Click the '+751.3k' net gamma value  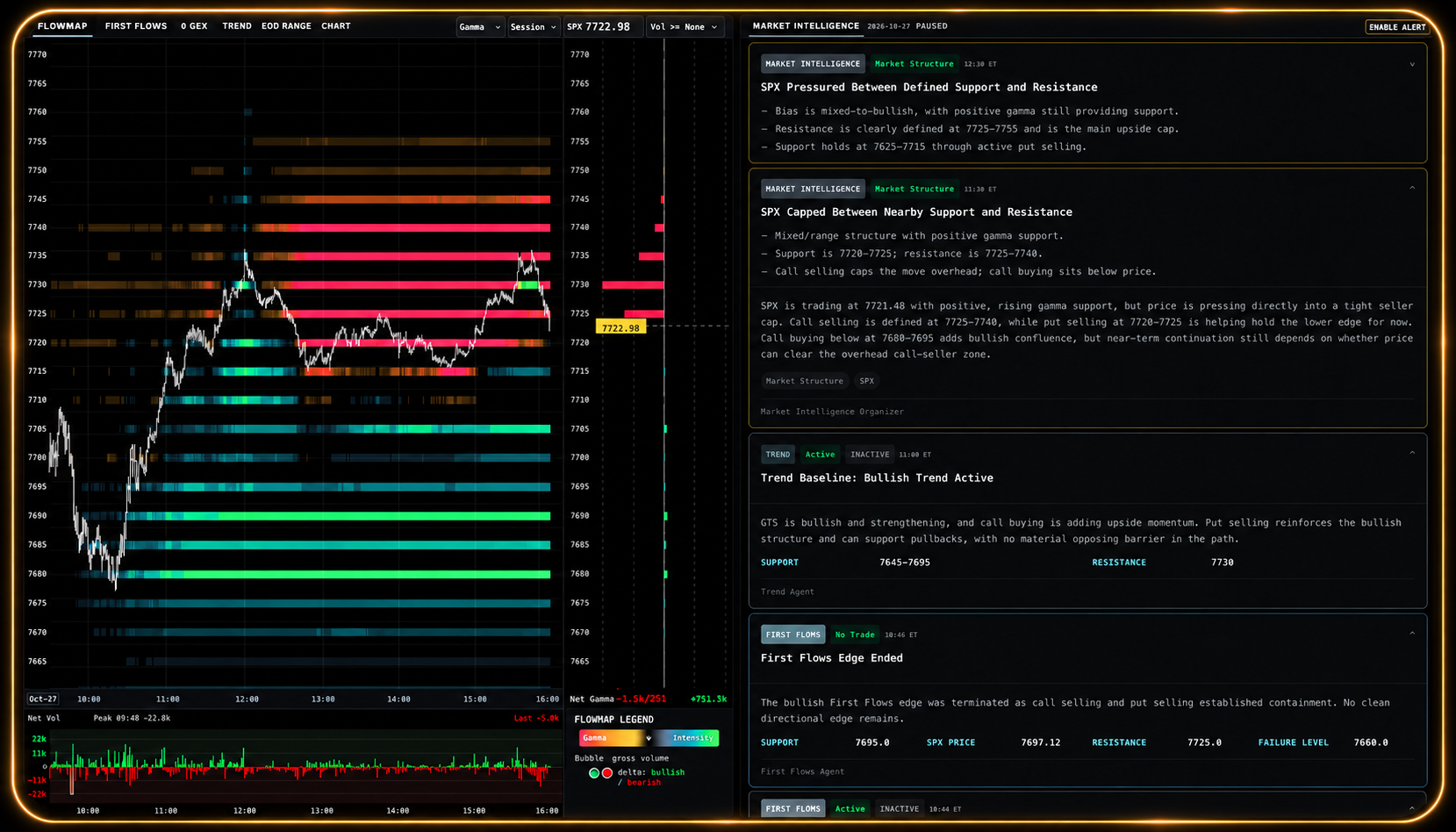click(709, 699)
